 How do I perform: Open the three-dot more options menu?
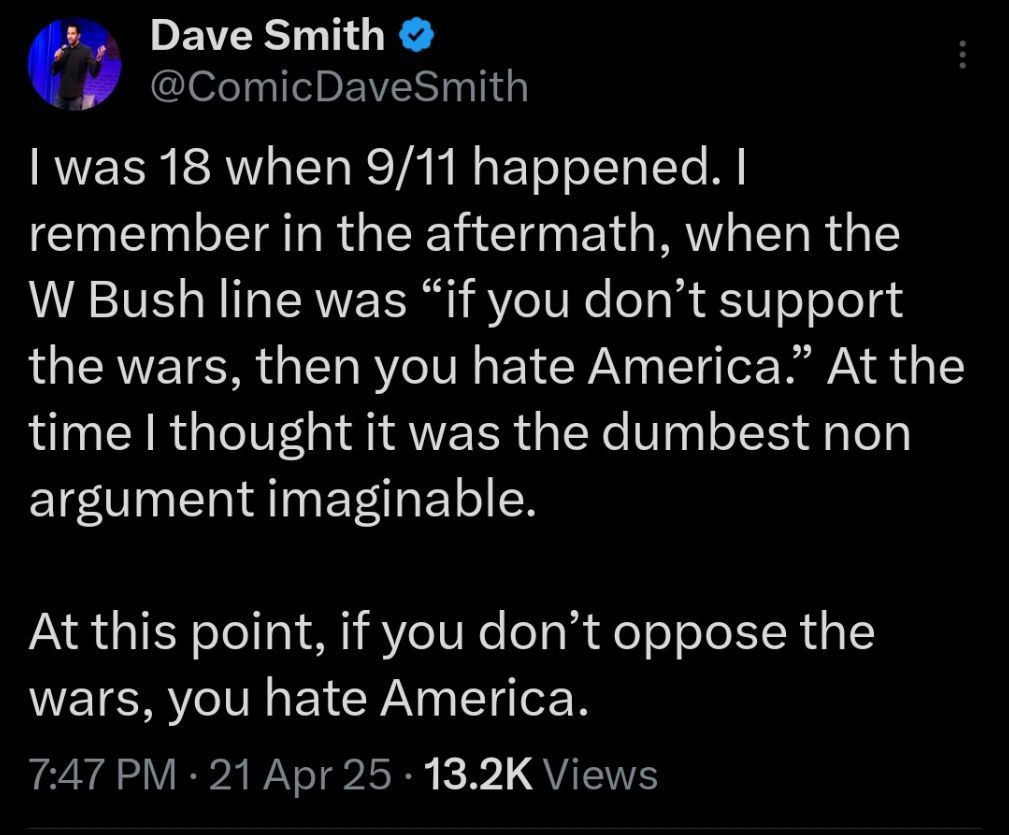pyautogui.click(x=963, y=55)
